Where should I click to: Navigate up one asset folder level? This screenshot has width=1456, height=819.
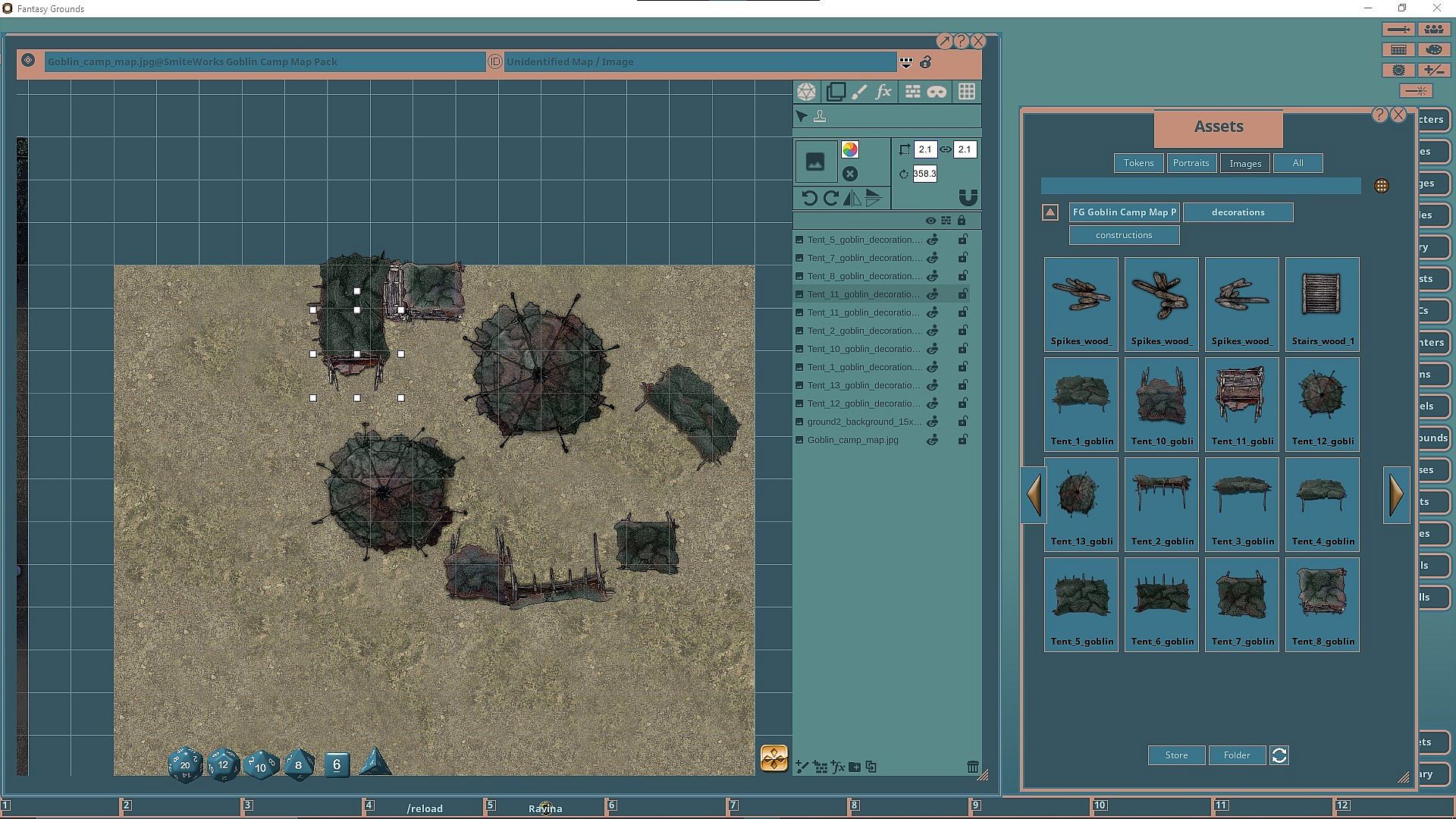1050,212
